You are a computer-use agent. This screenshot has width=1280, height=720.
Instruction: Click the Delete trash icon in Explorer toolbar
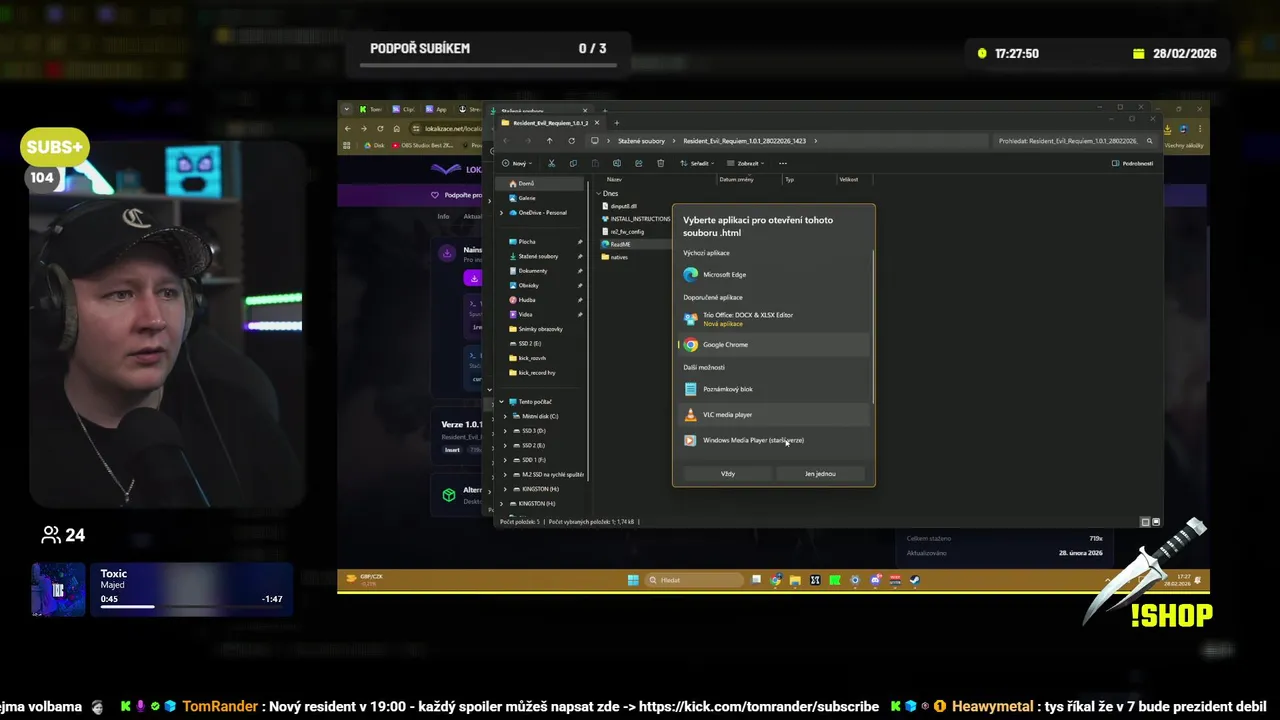pyautogui.click(x=660, y=163)
